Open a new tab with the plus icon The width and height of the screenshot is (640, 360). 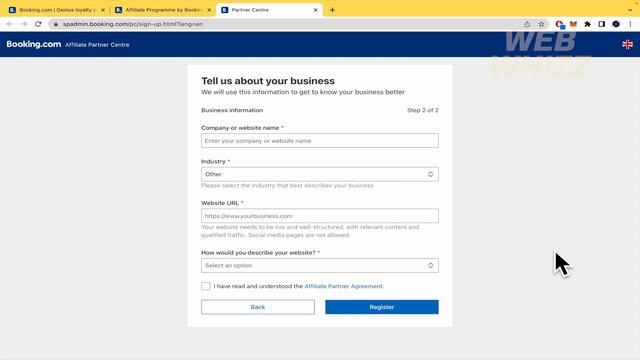pyautogui.click(x=332, y=10)
